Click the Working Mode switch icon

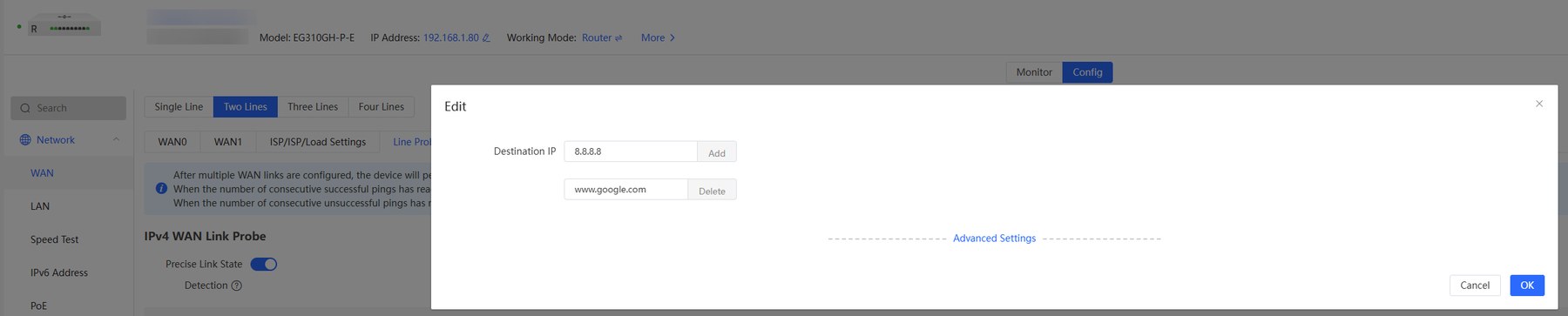tap(618, 37)
